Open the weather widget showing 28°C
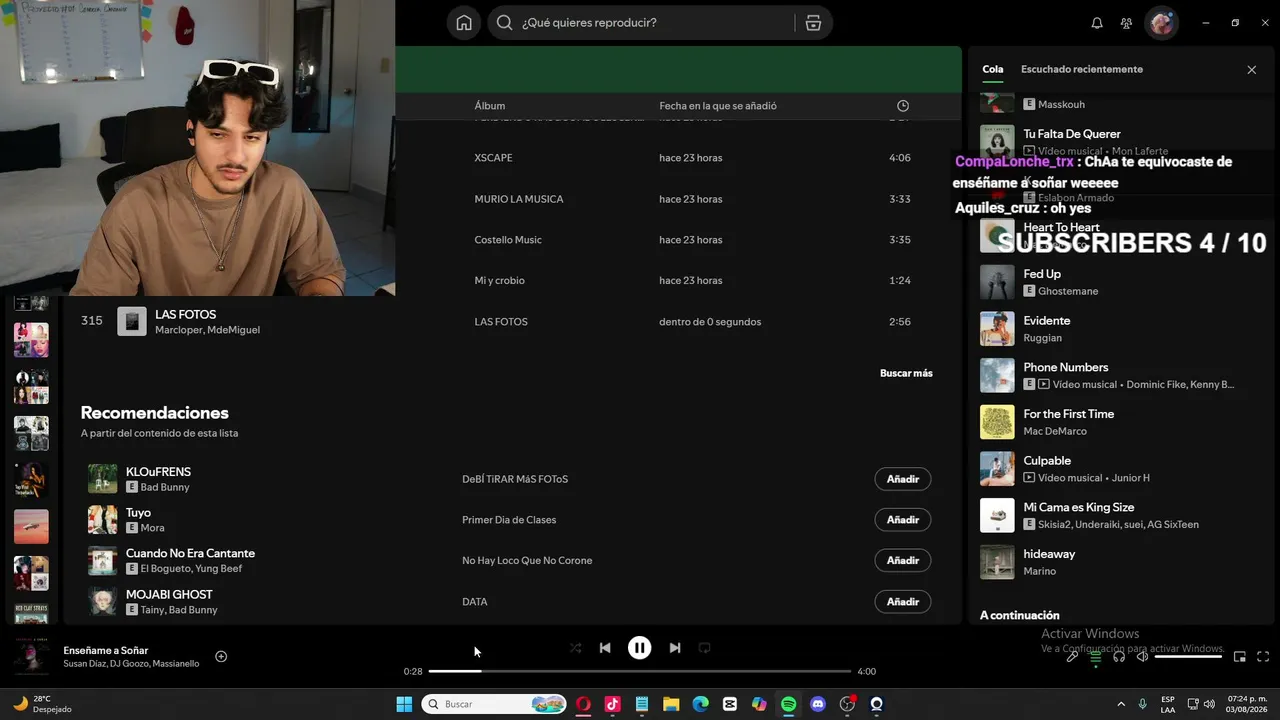This screenshot has width=1280, height=720. coord(42,704)
